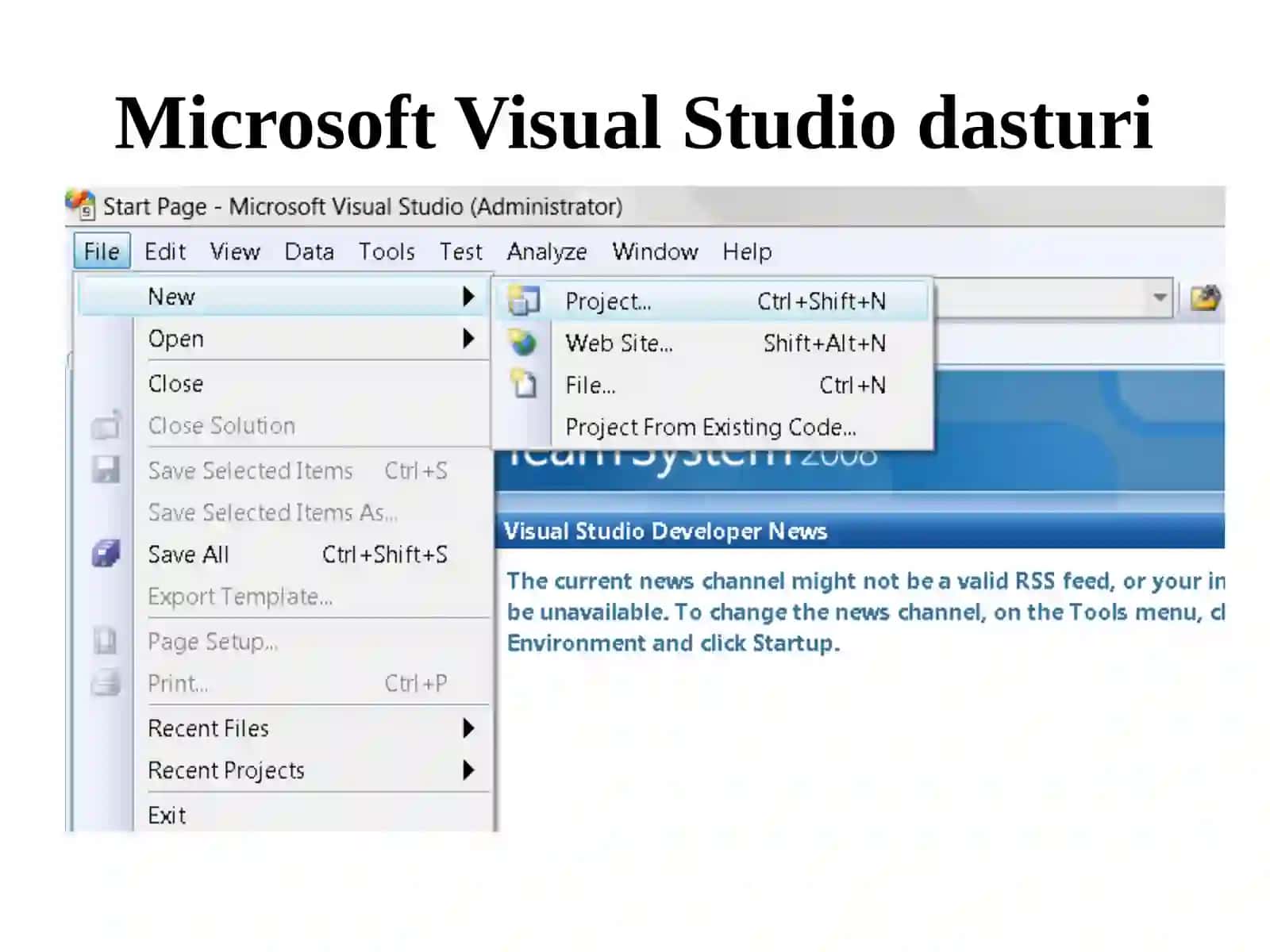Click Close Solution icon
1270x952 pixels.
106,425
